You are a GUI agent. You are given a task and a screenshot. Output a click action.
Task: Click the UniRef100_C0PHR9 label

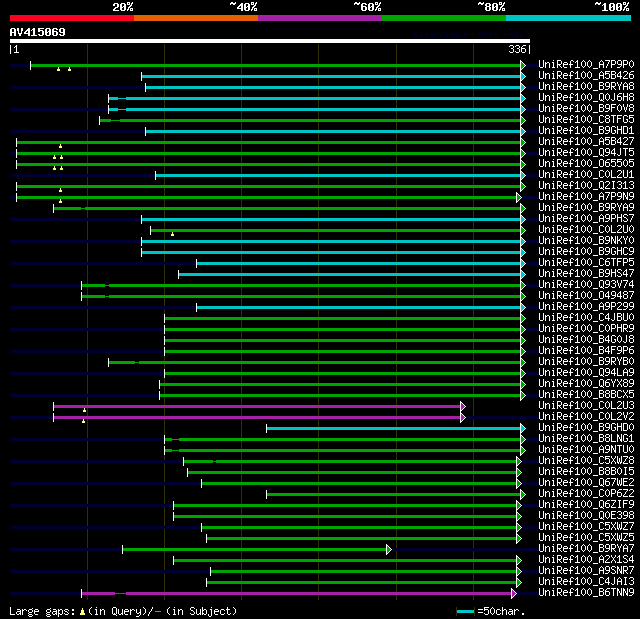pyautogui.click(x=586, y=329)
